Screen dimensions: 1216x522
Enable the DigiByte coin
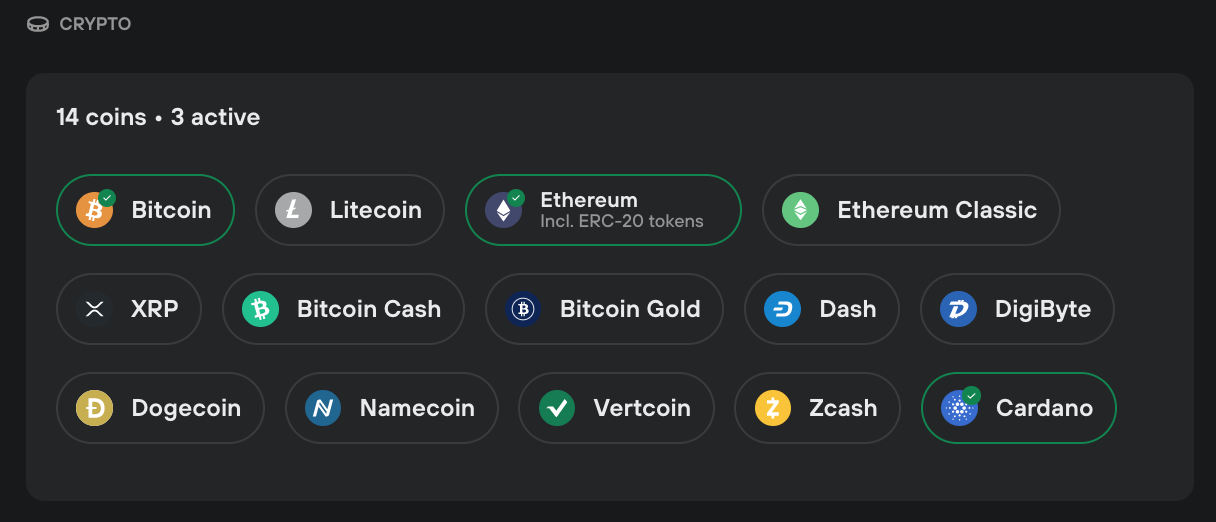pos(1017,309)
